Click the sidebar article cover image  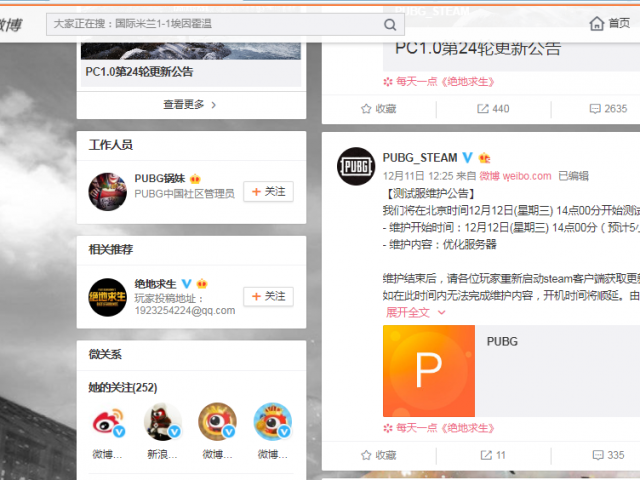tap(191, 51)
